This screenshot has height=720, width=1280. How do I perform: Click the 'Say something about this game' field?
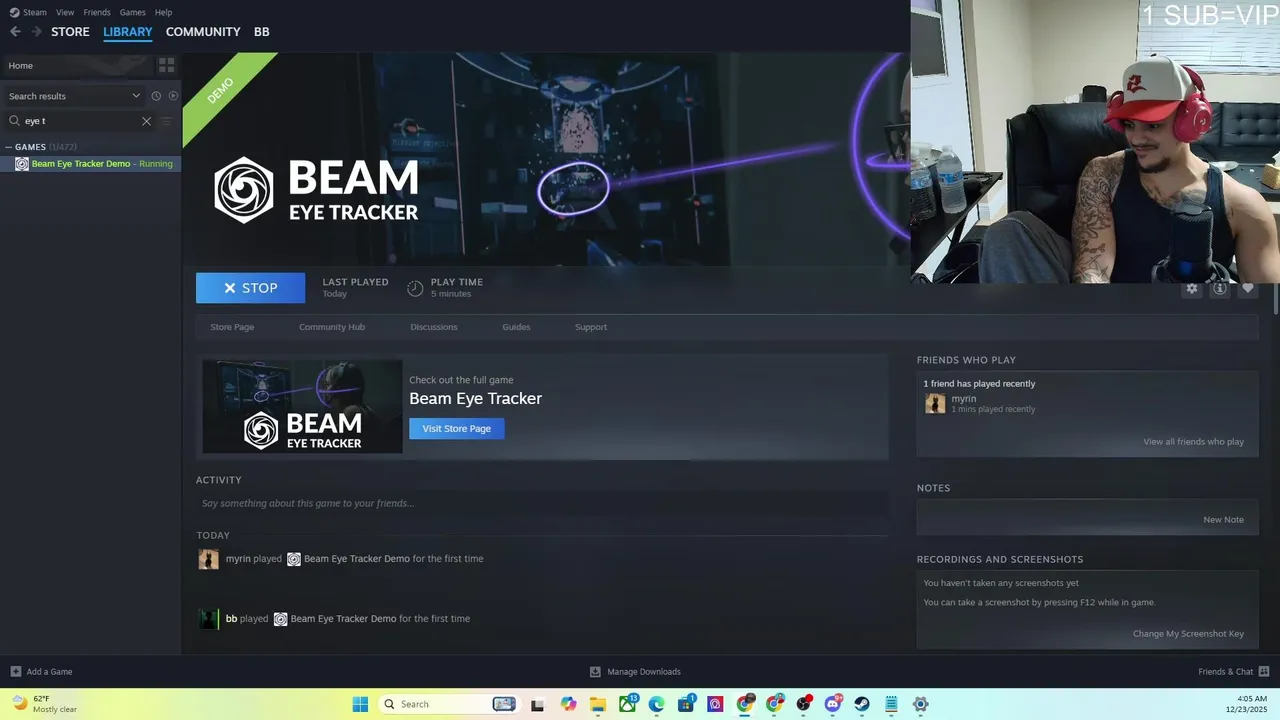542,503
